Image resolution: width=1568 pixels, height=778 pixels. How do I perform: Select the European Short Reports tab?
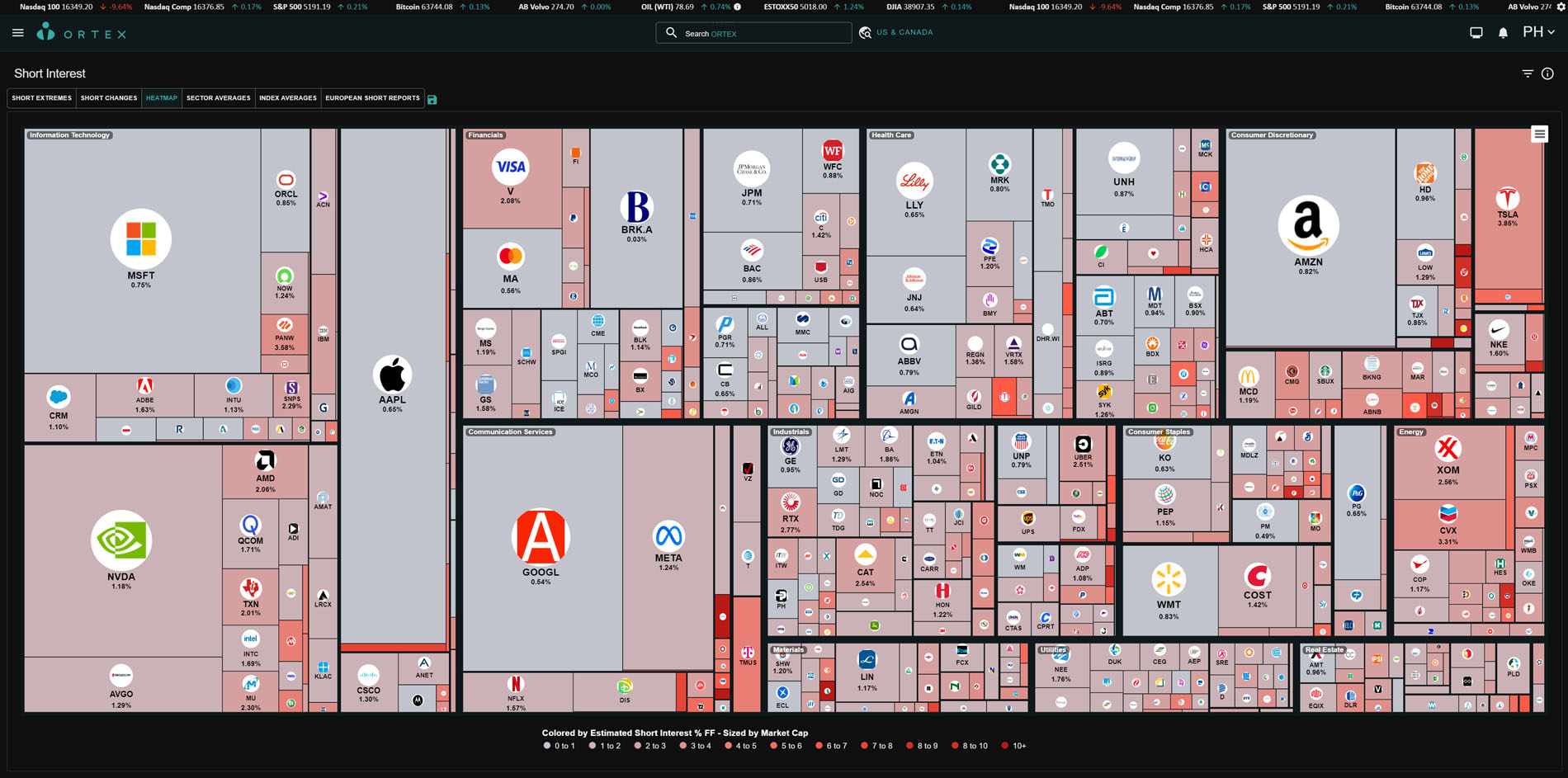pos(372,98)
